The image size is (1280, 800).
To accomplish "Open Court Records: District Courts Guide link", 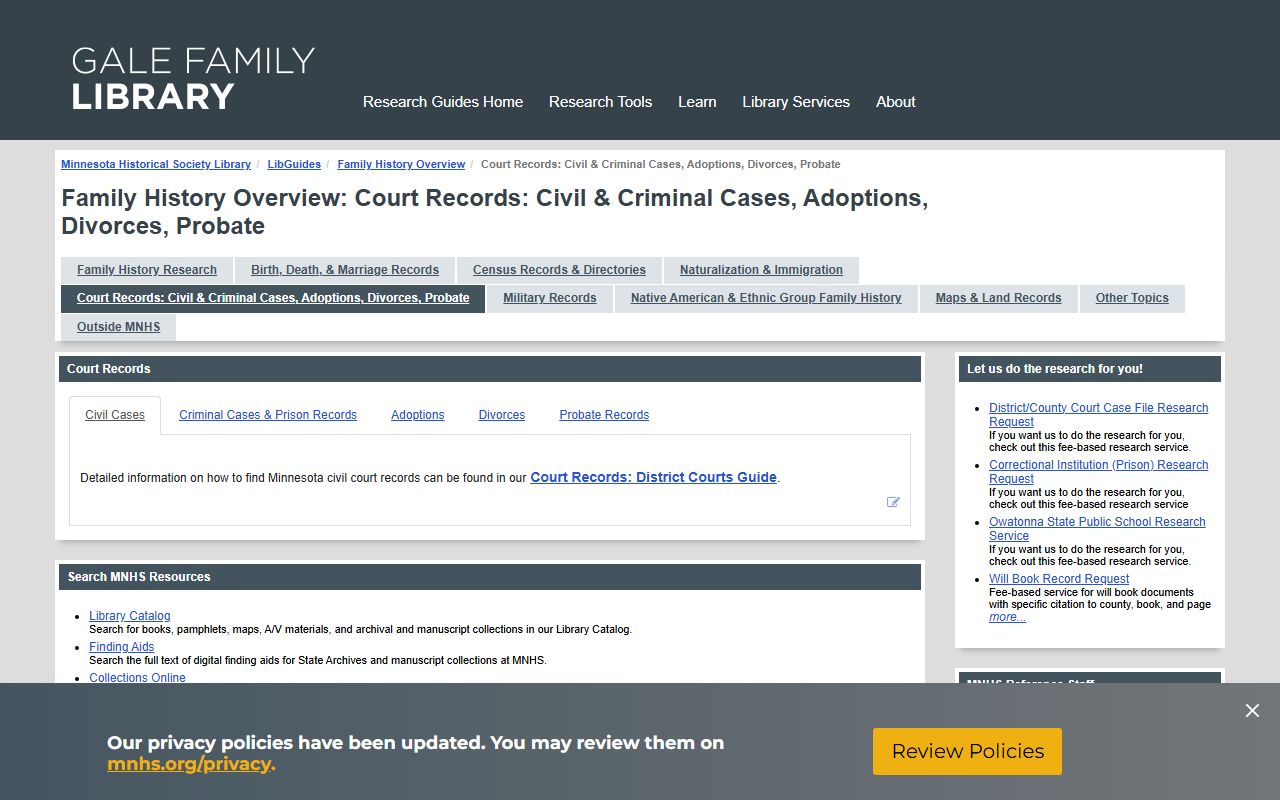I will [653, 477].
